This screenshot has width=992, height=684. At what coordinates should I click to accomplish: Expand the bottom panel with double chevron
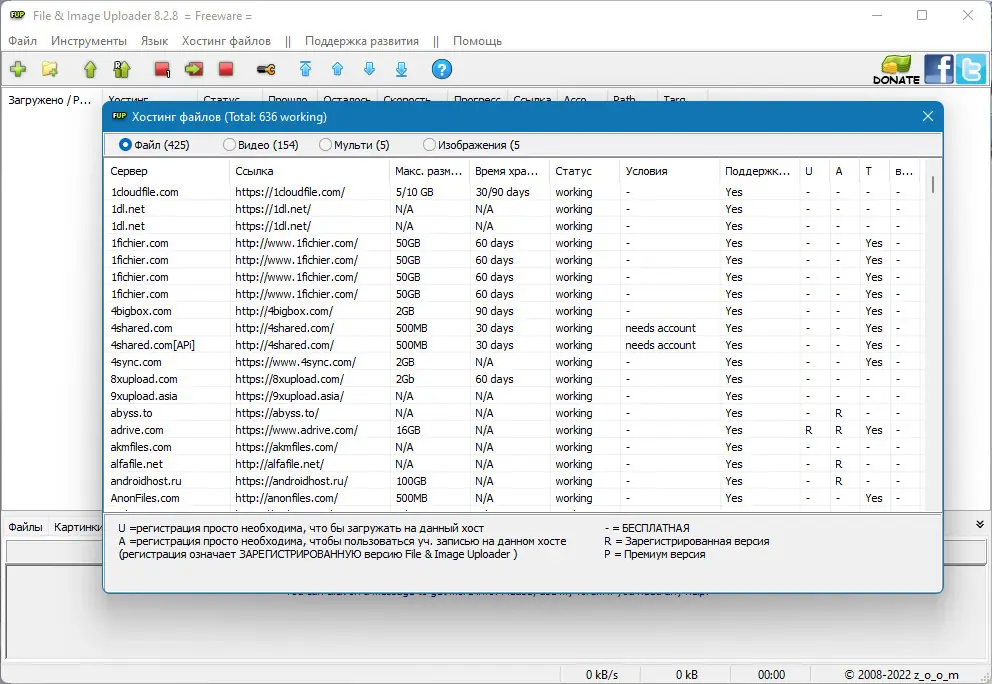tap(979, 525)
